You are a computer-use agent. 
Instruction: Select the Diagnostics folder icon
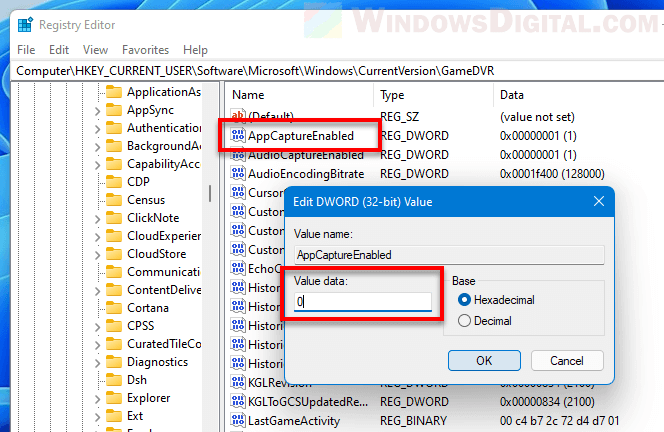click(114, 362)
